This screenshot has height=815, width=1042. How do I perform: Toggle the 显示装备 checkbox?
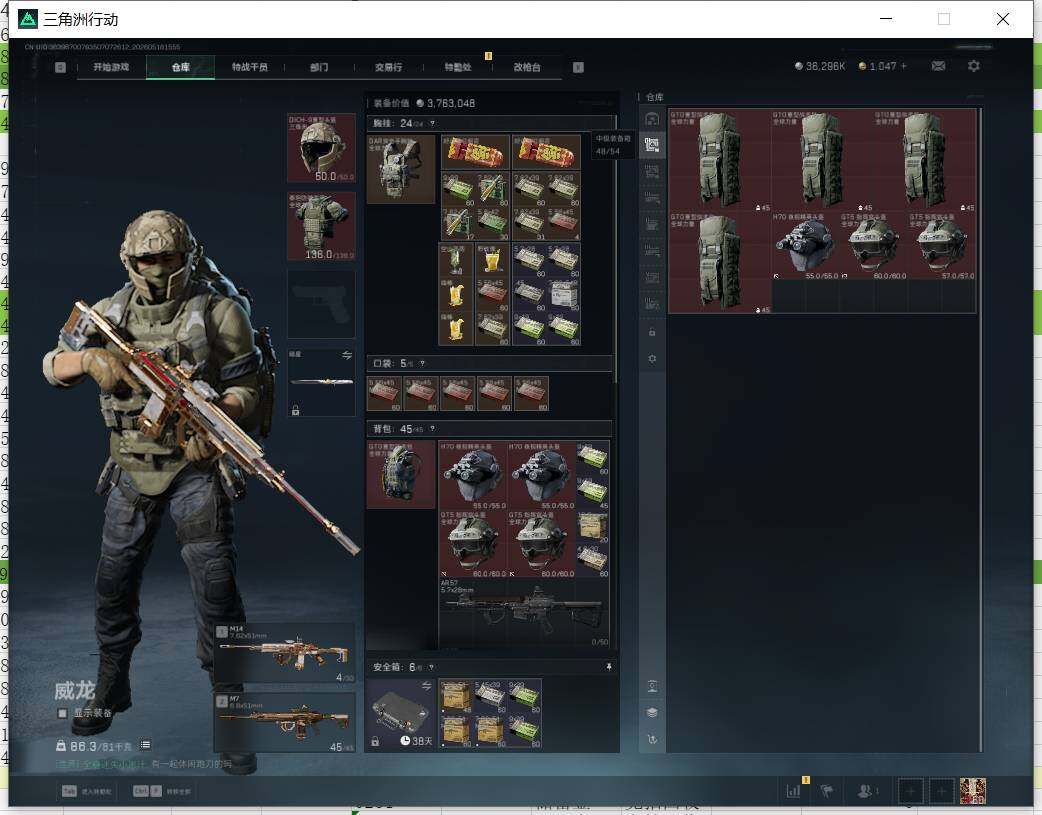(62, 713)
